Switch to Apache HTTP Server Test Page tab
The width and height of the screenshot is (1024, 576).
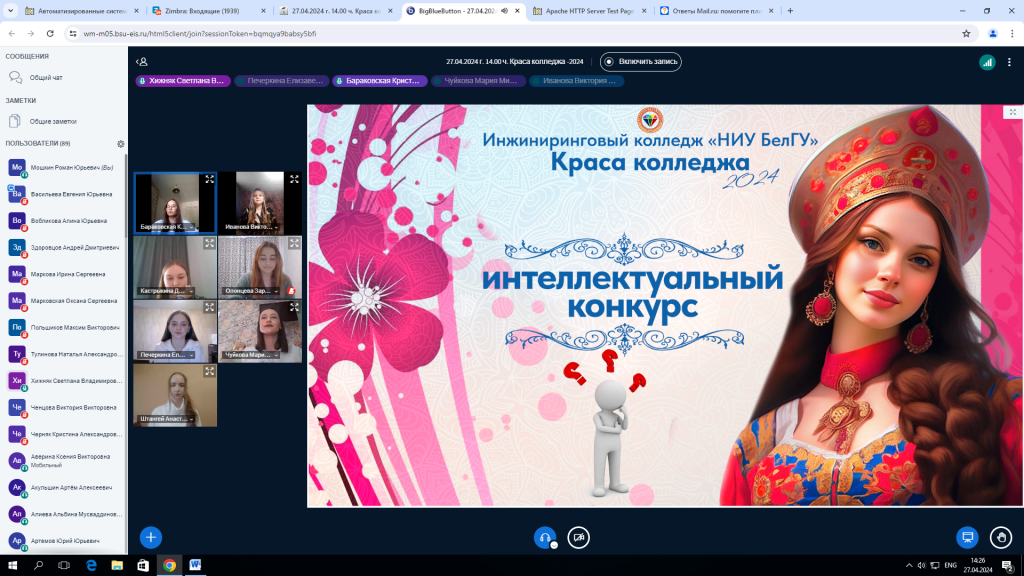tap(588, 11)
